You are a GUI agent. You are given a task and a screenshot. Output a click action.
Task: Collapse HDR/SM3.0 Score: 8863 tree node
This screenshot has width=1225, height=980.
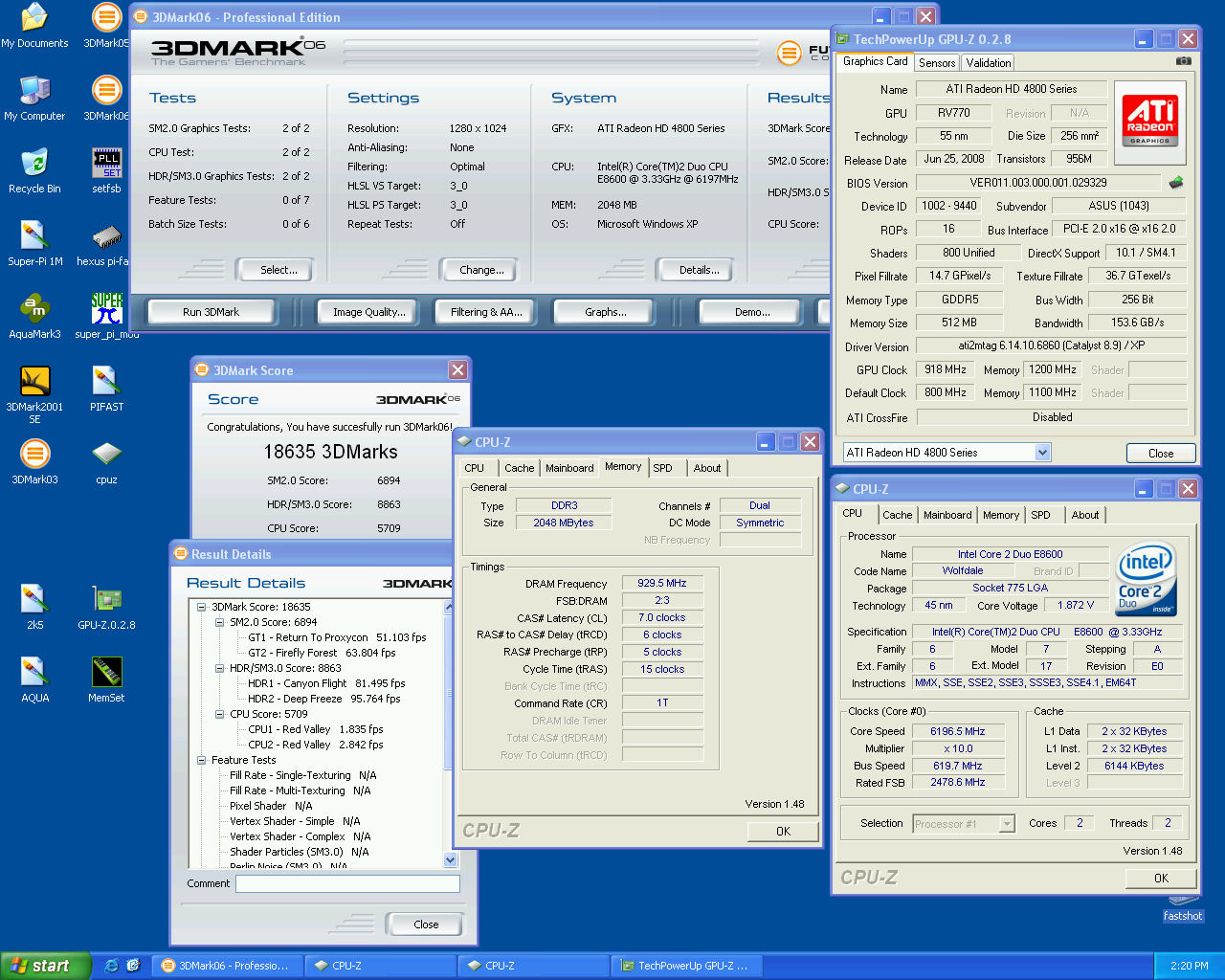click(220, 668)
